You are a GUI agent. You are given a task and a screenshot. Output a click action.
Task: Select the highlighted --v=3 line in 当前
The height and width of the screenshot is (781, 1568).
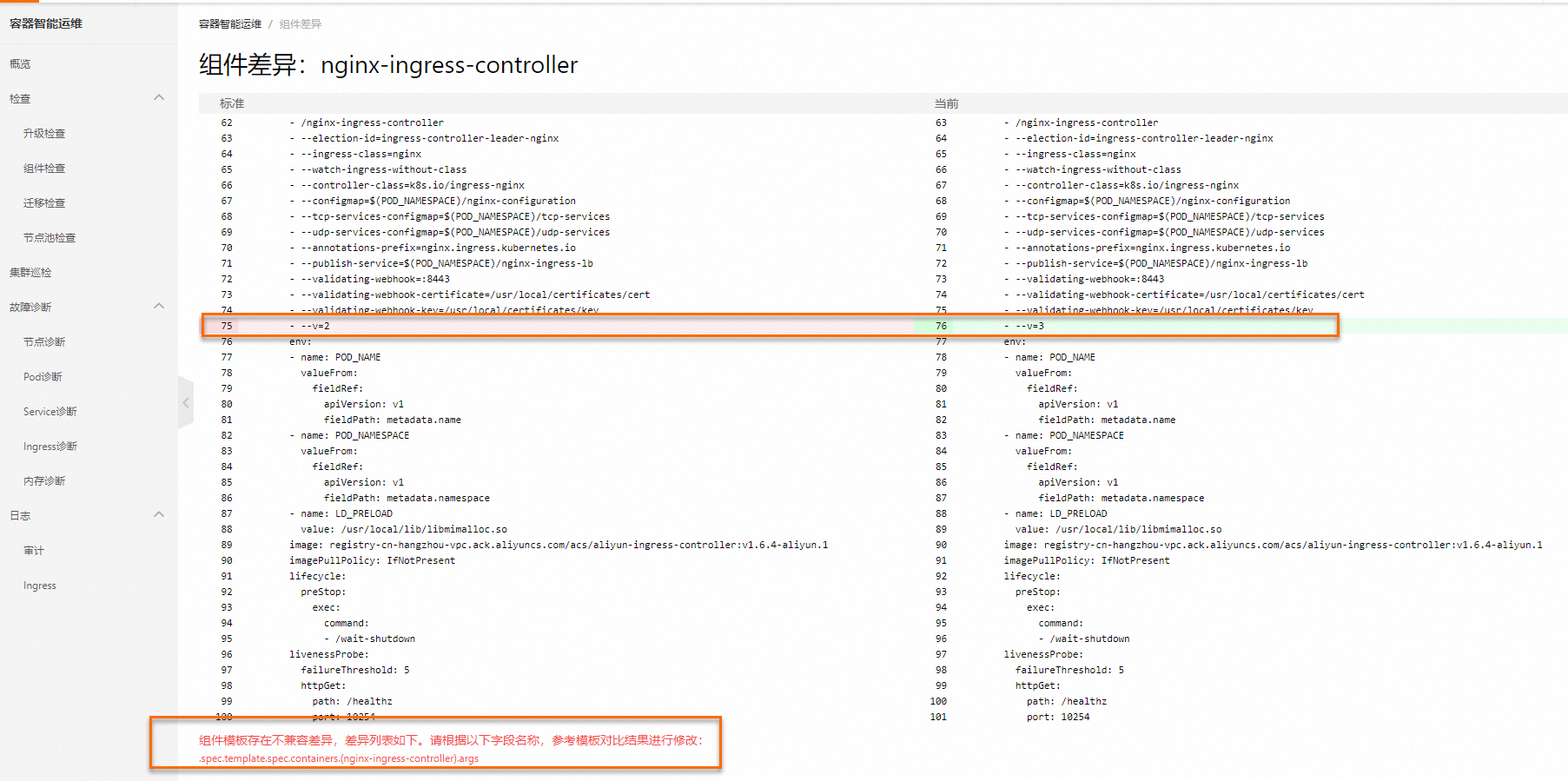(x=1024, y=326)
